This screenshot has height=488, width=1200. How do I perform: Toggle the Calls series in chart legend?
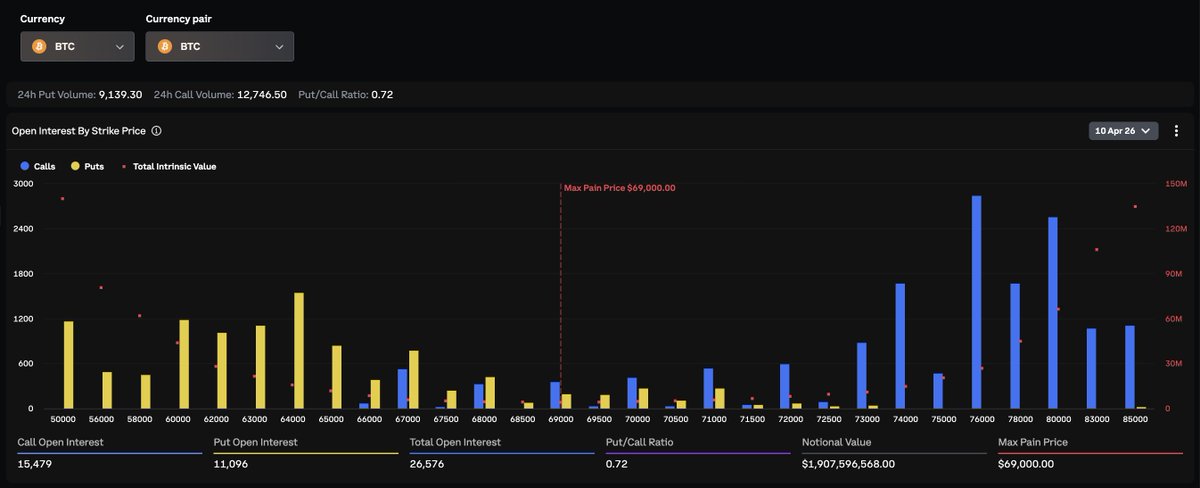point(37,166)
